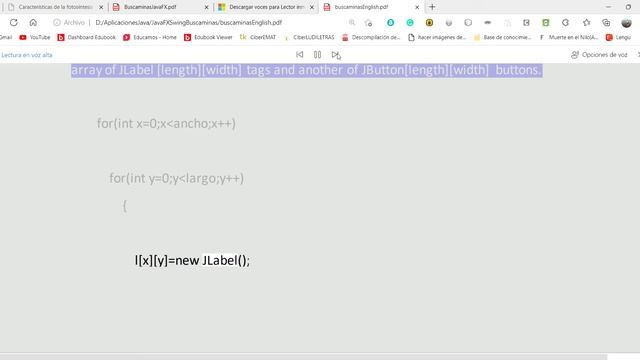The image size is (640, 360).
Task: Click the for(int y=0;y<largo;y++) line
Action: coord(176,178)
